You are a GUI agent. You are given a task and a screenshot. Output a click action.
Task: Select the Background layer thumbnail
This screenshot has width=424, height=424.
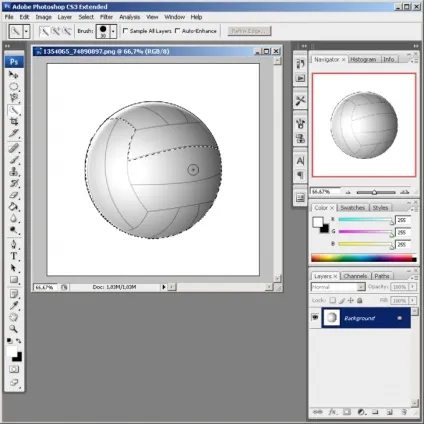tap(331, 318)
